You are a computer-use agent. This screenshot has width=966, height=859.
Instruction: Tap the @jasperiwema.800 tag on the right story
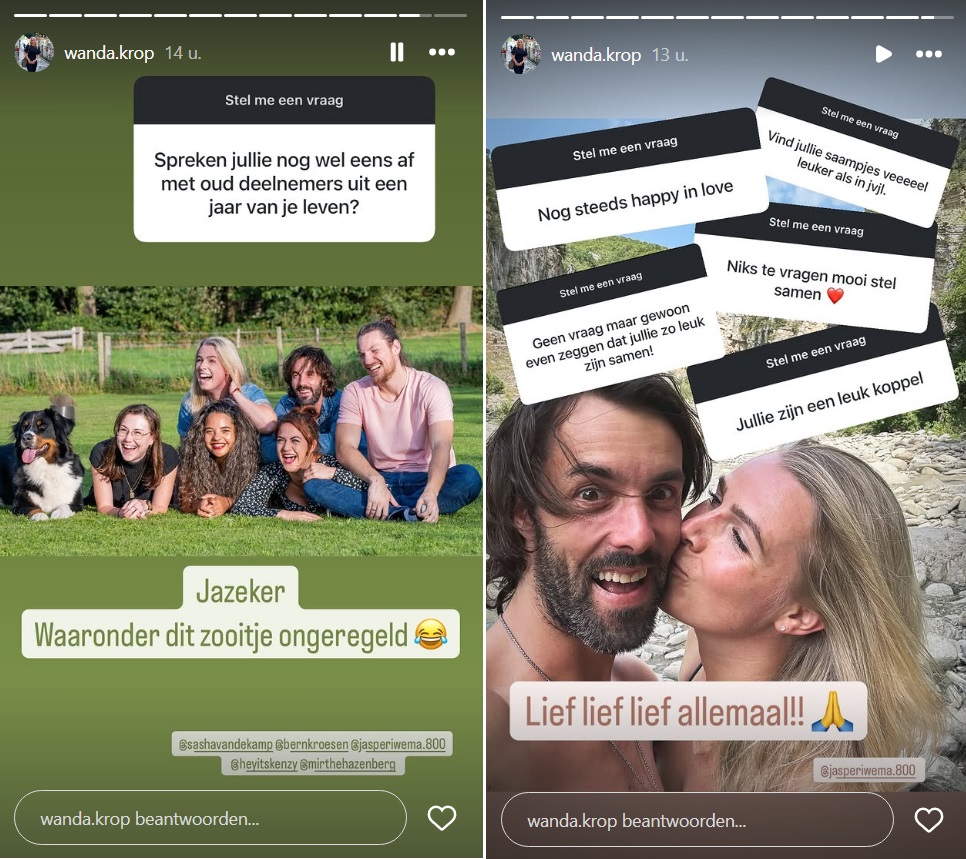[x=868, y=770]
